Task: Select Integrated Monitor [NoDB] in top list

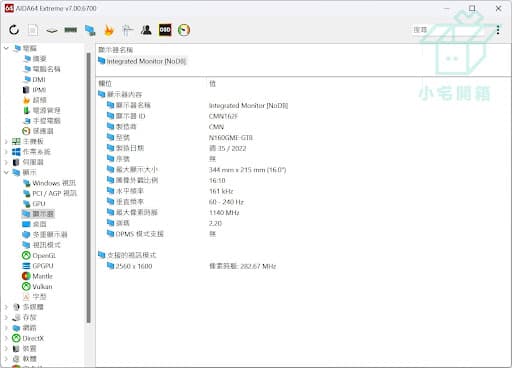Action: pos(142,61)
